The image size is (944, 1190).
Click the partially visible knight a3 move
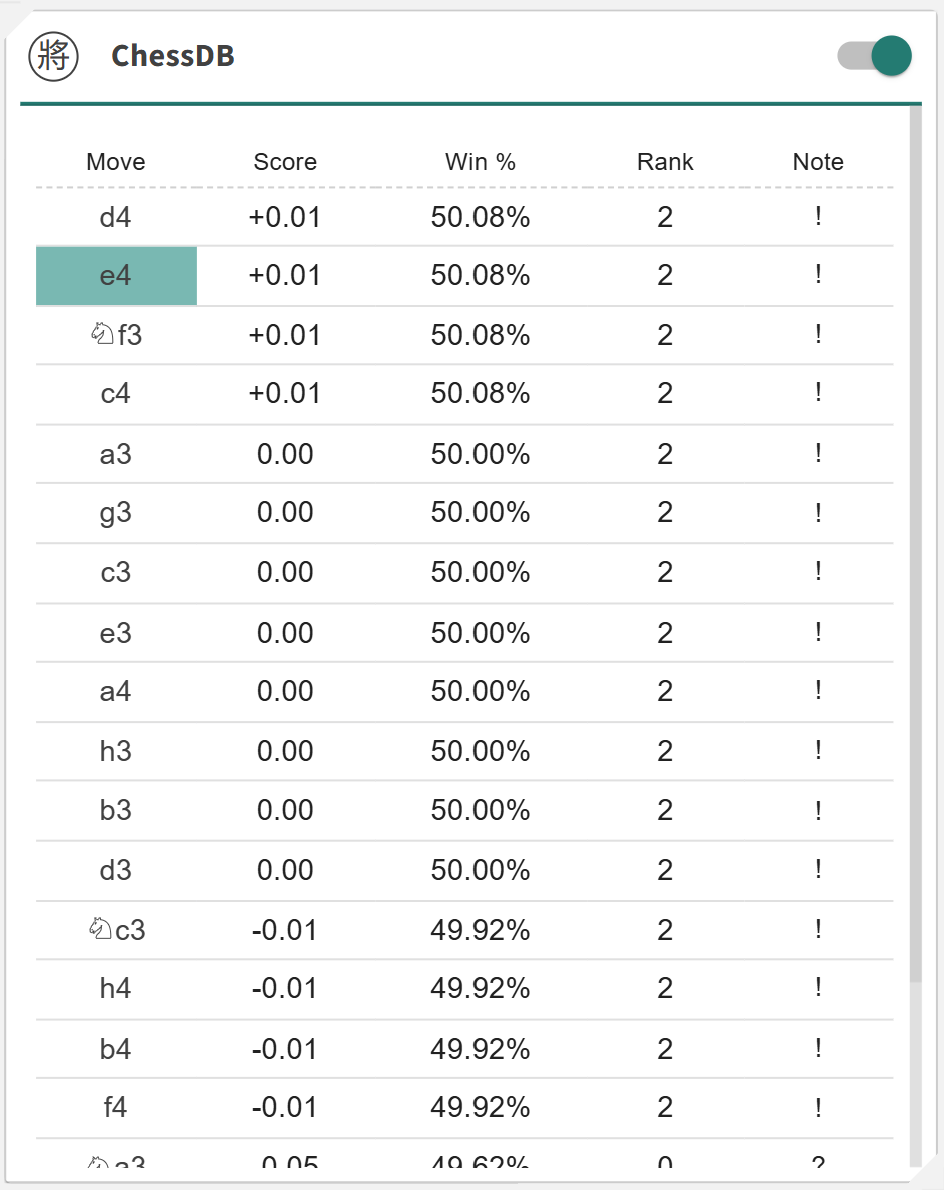pos(116,1163)
